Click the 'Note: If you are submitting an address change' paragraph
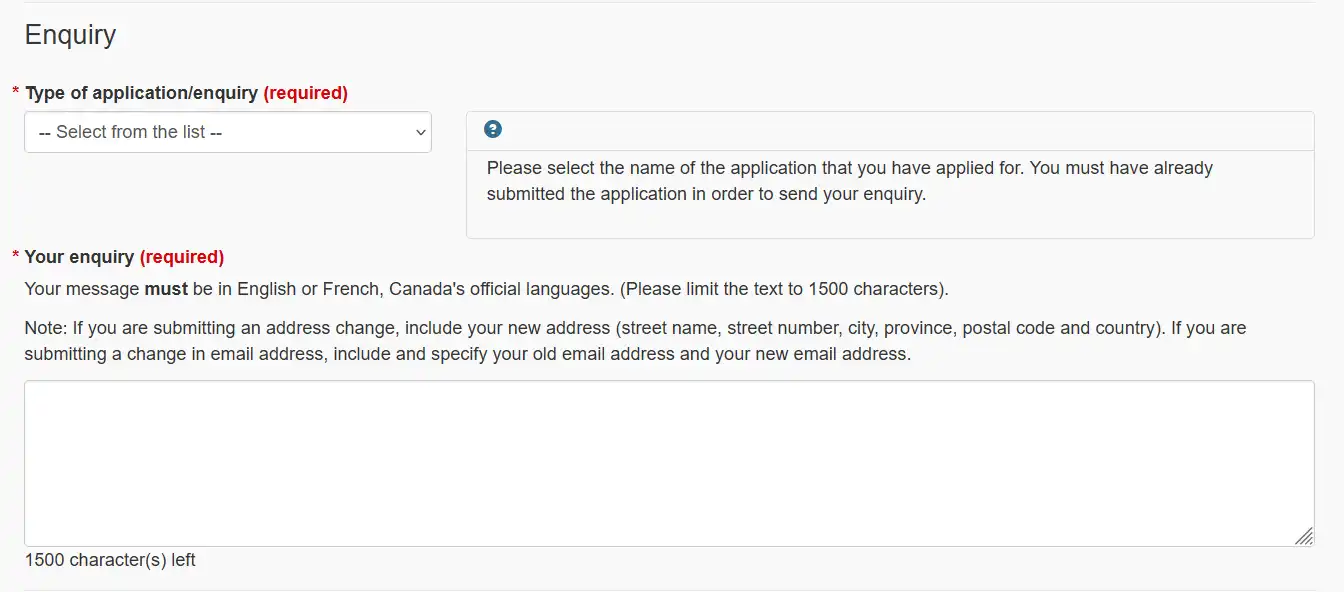Screen dimensions: 1344x592 click(x=635, y=341)
